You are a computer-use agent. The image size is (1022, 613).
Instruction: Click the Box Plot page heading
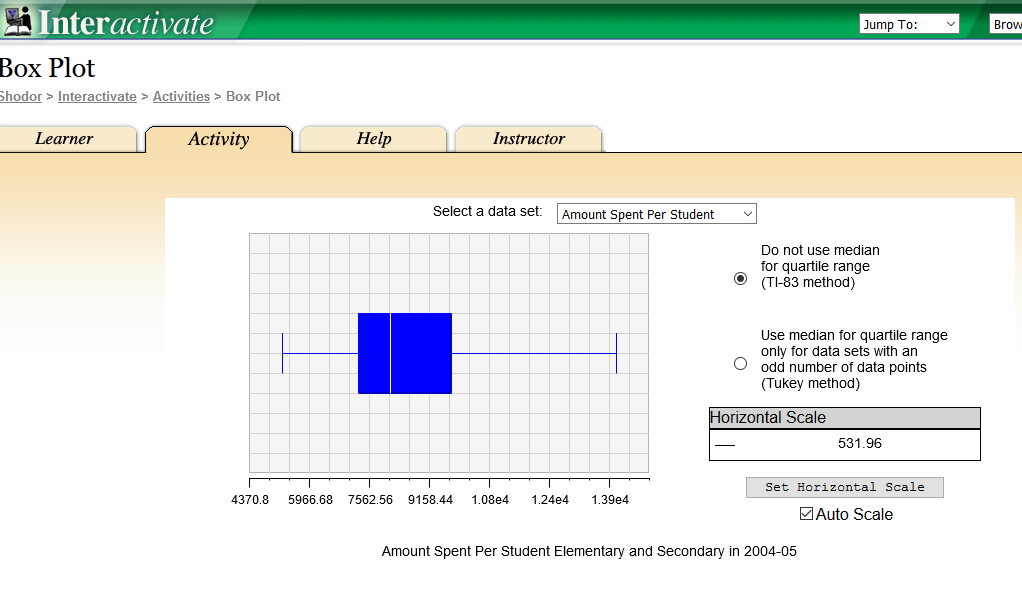[x=48, y=68]
